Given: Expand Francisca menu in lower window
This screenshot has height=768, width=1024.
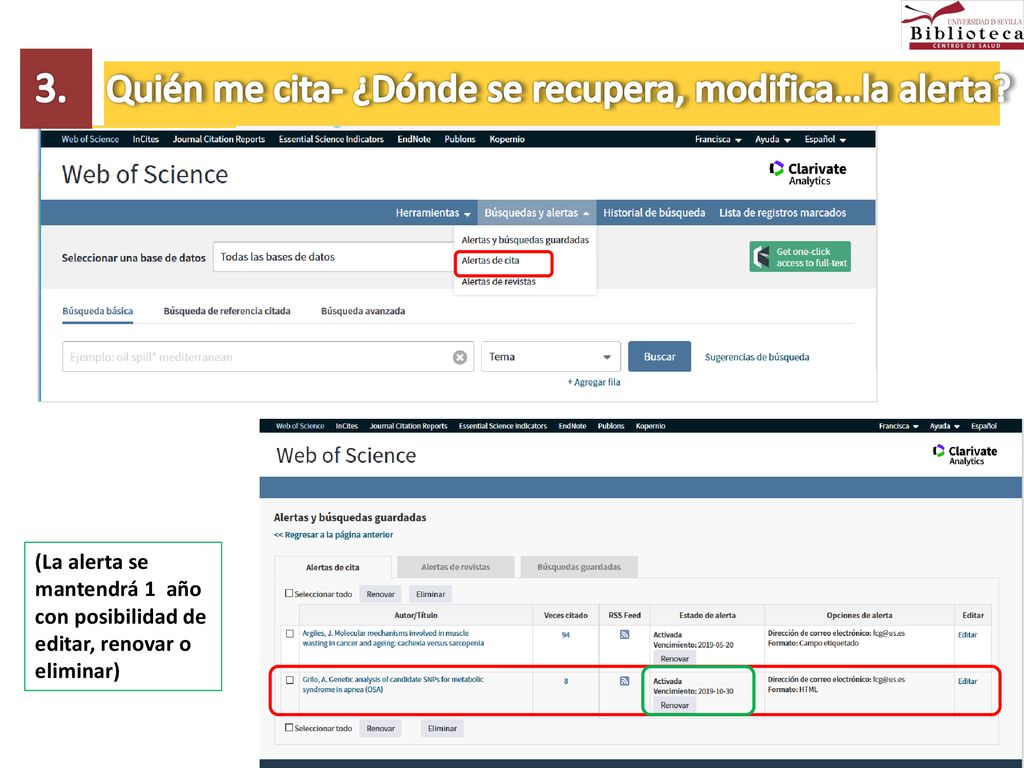Looking at the screenshot, I should pos(899,426).
